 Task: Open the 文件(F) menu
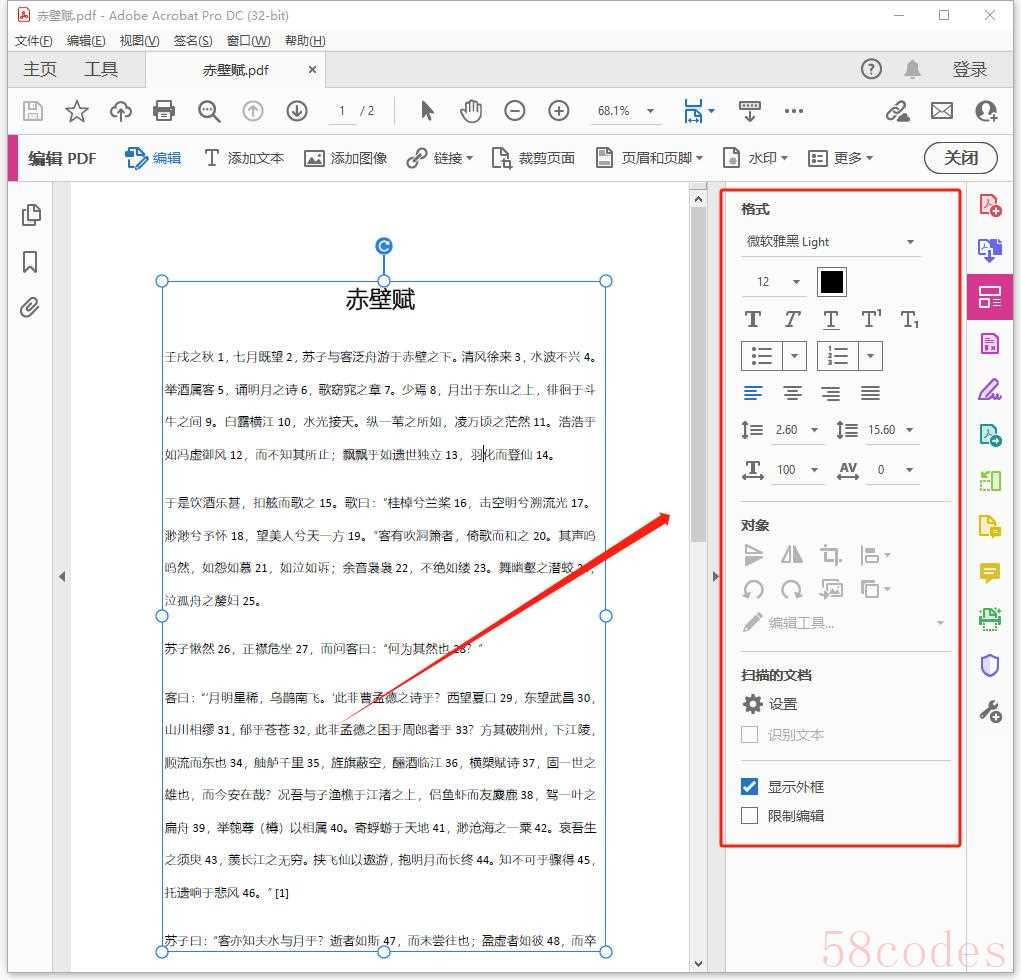34,41
